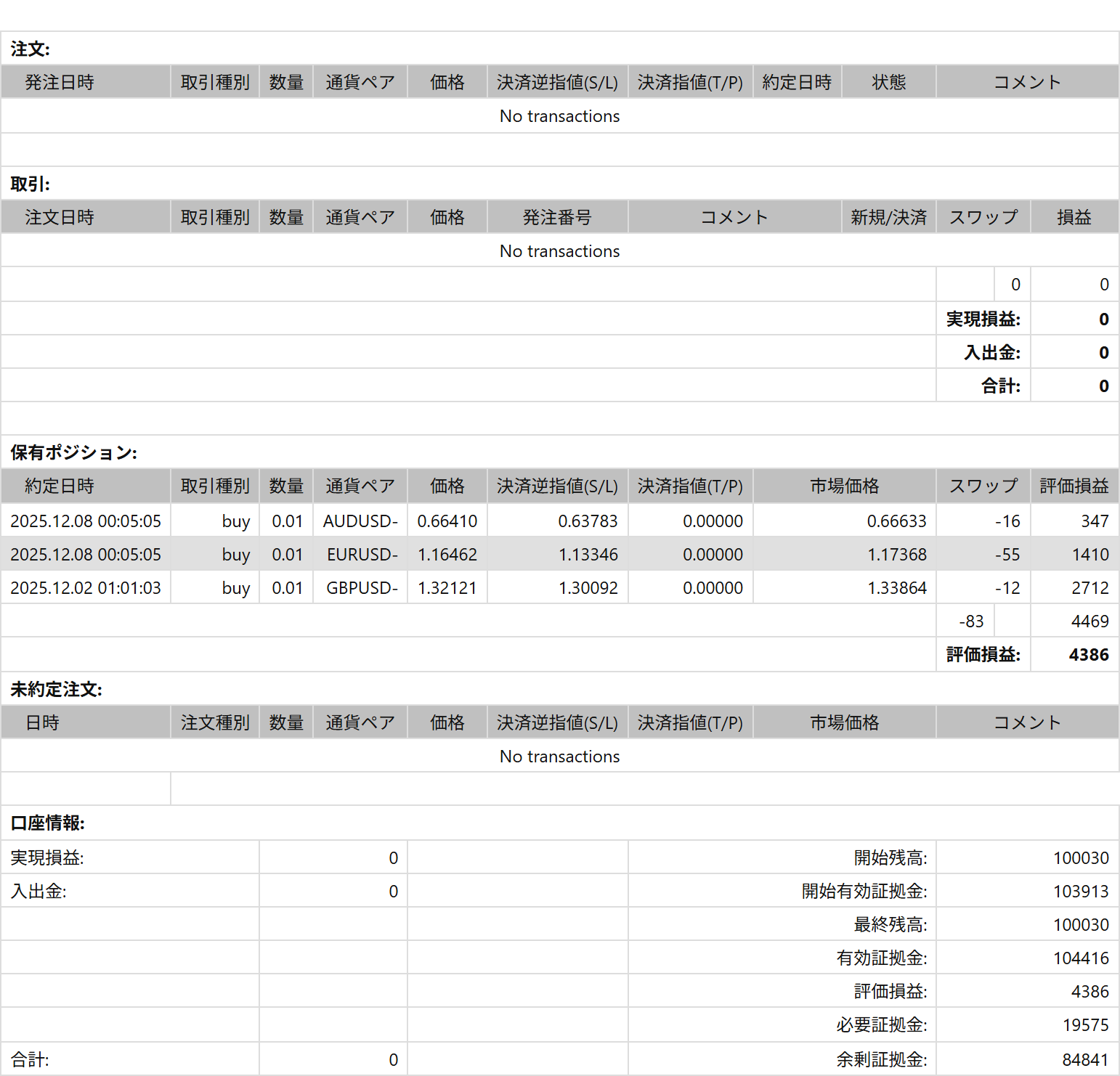Image resolution: width=1120 pixels, height=1076 pixels.
Task: Select GBPUSD profit value 2712
Action: click(1089, 587)
